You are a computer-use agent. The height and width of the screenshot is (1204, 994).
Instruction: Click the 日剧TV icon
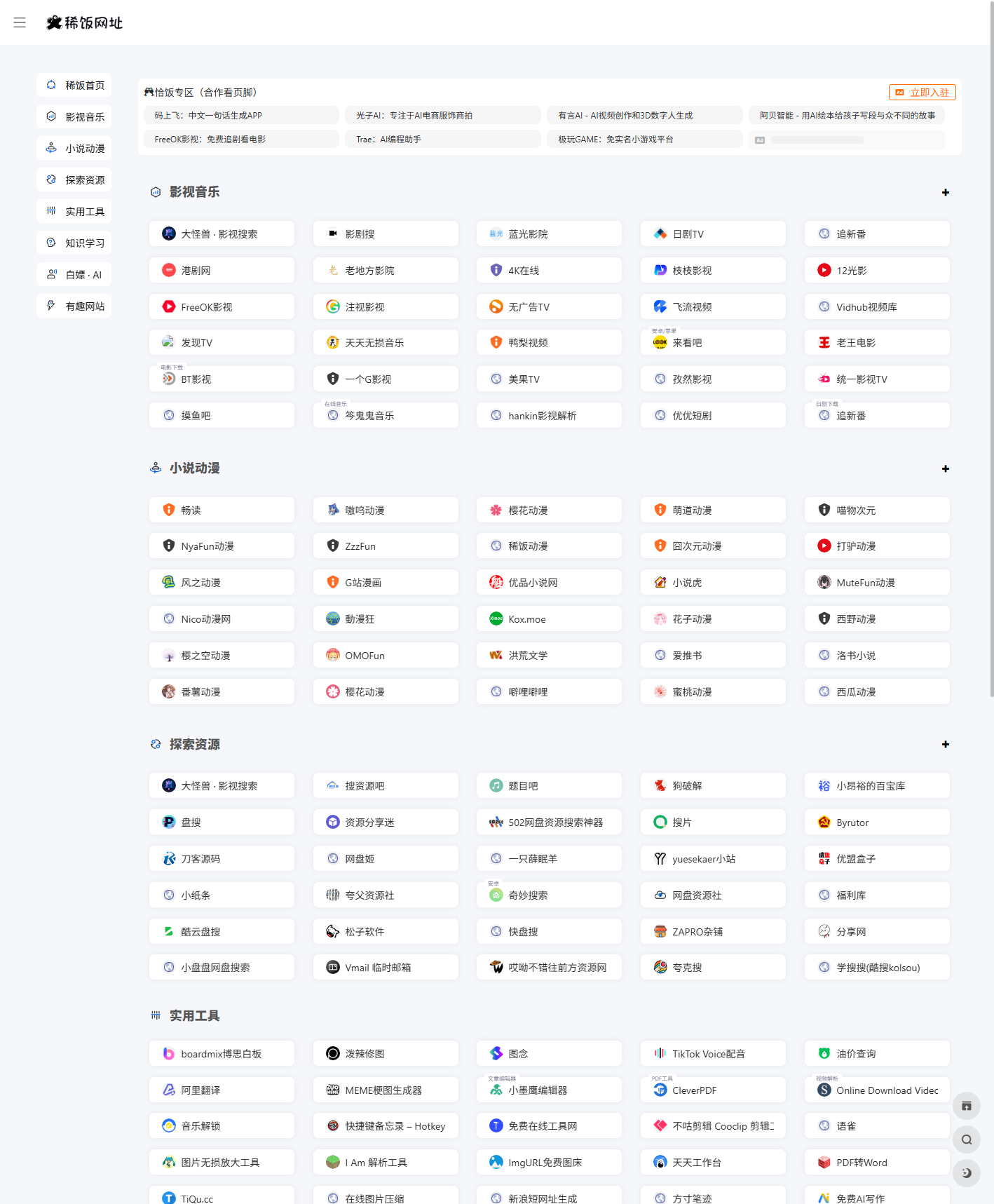pos(660,234)
